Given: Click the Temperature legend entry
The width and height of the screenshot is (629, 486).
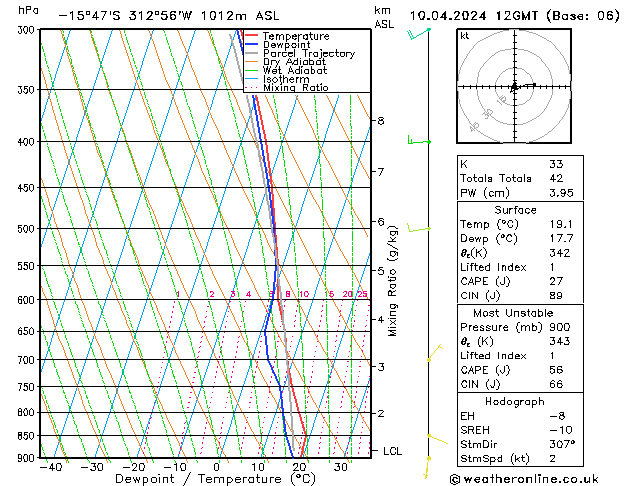Looking at the screenshot, I should click(296, 36).
